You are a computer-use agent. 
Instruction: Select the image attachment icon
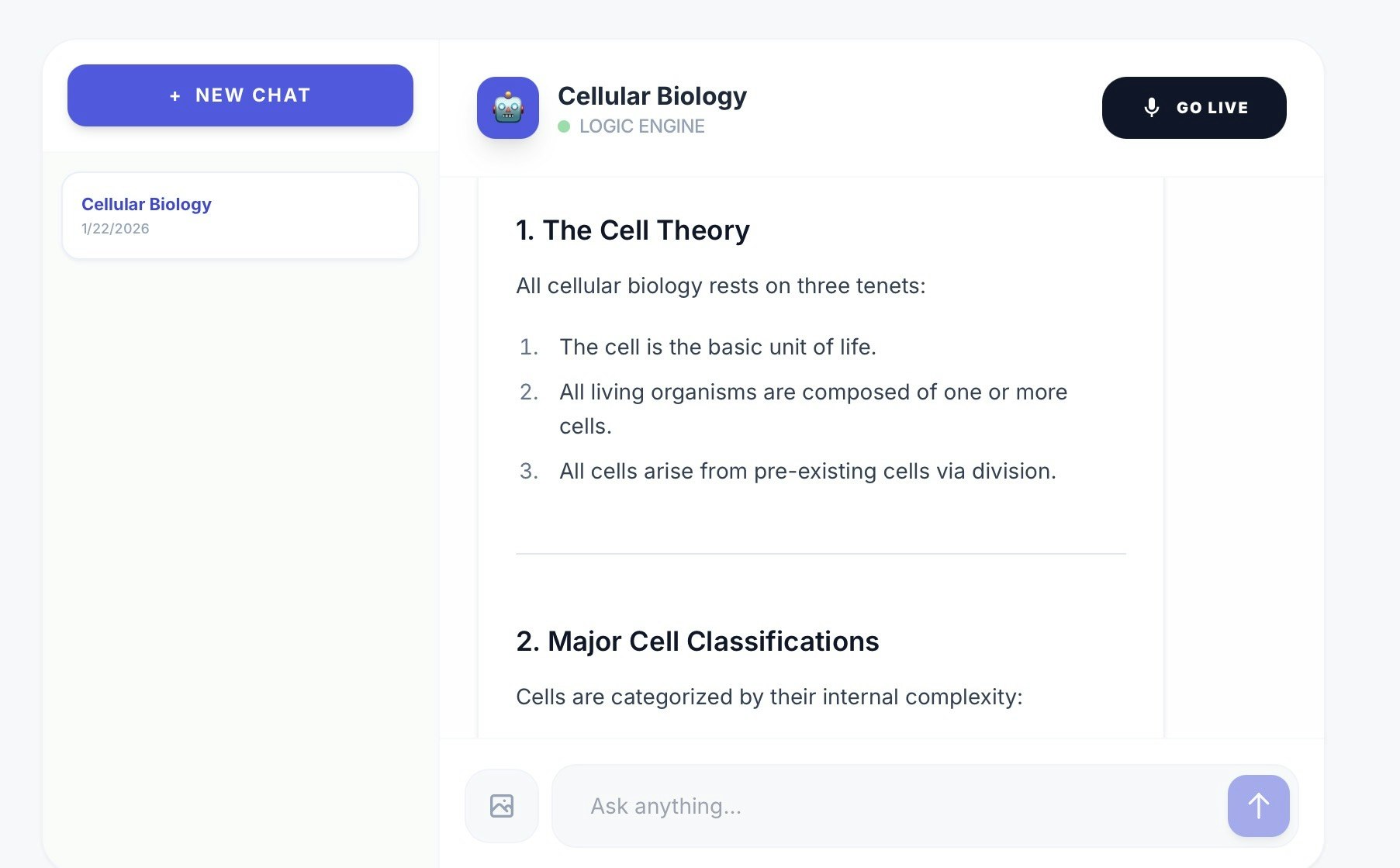[501, 805]
